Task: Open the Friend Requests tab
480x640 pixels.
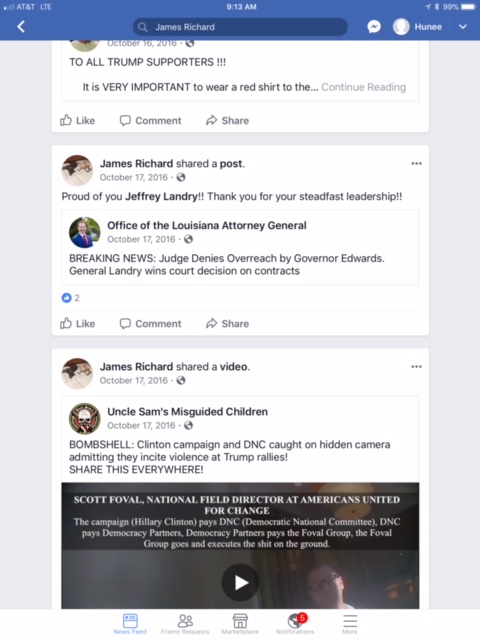Action: (185, 624)
